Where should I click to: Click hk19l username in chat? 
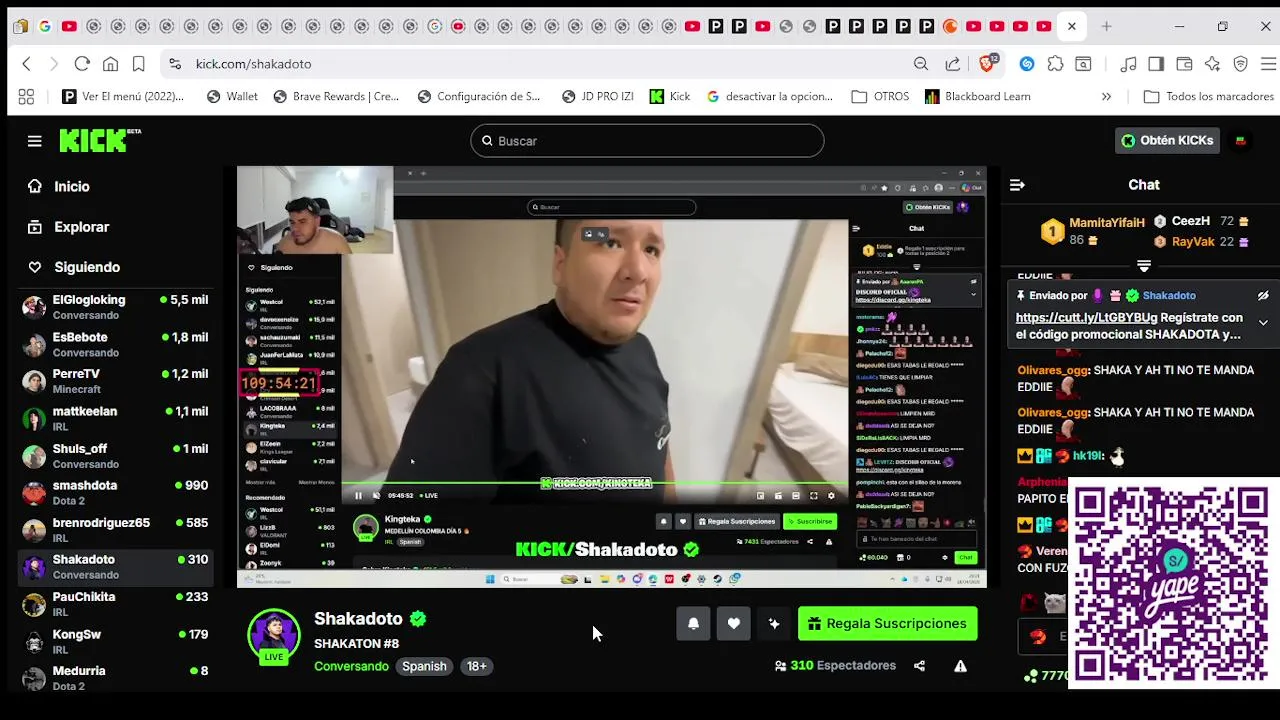[x=1087, y=456]
